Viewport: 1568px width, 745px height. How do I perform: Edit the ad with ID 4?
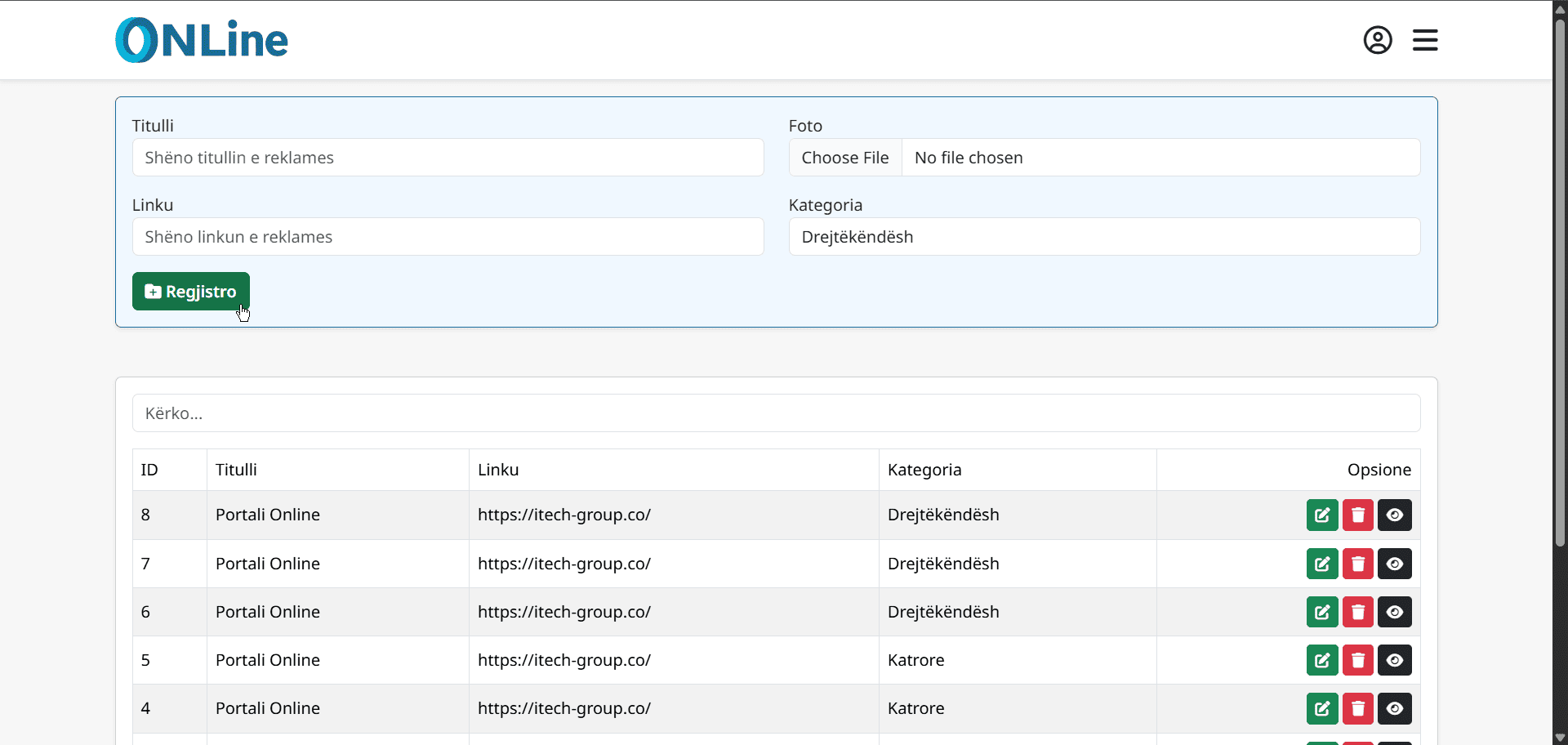pos(1321,708)
